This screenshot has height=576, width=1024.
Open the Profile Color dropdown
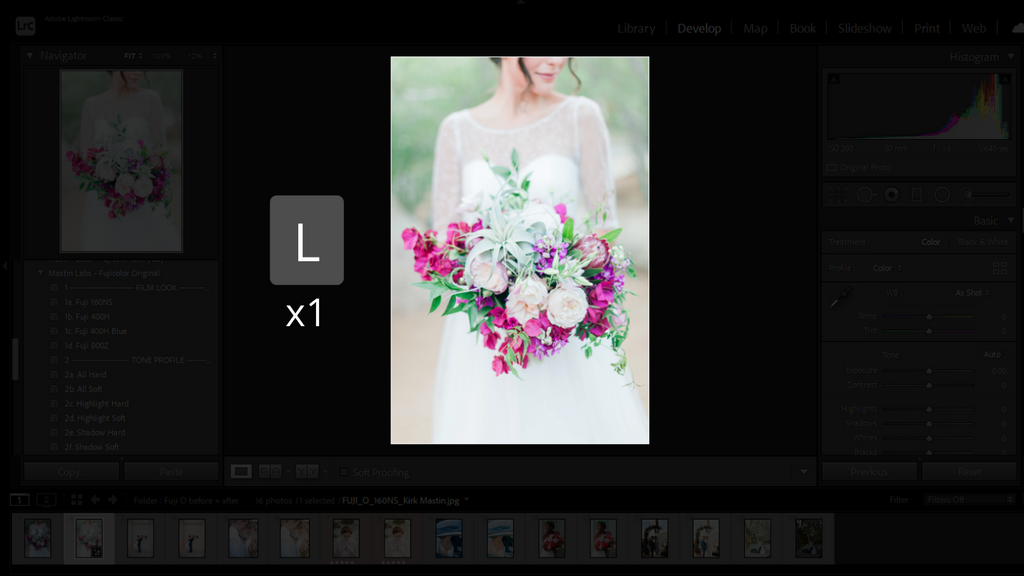[887, 268]
